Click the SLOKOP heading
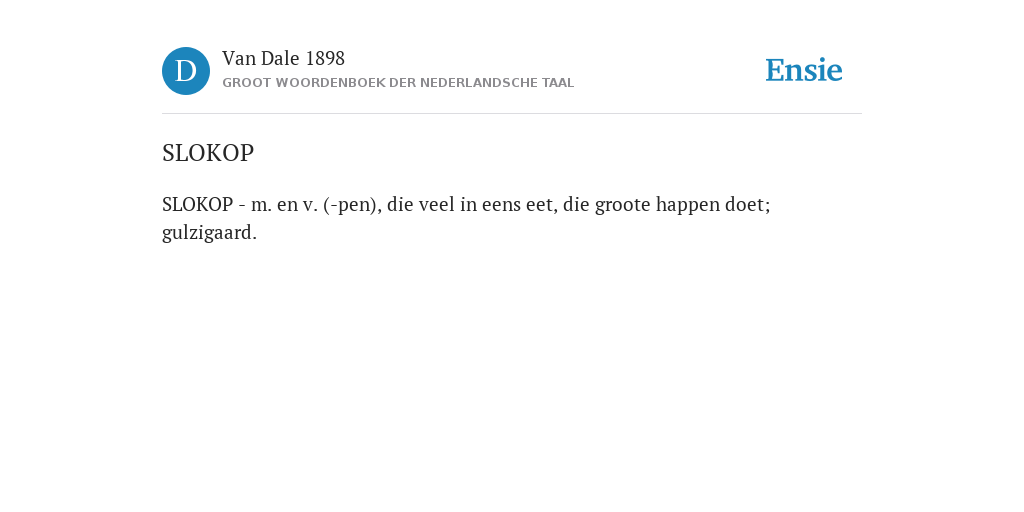The height and width of the screenshot is (512, 1024). pyautogui.click(x=208, y=153)
